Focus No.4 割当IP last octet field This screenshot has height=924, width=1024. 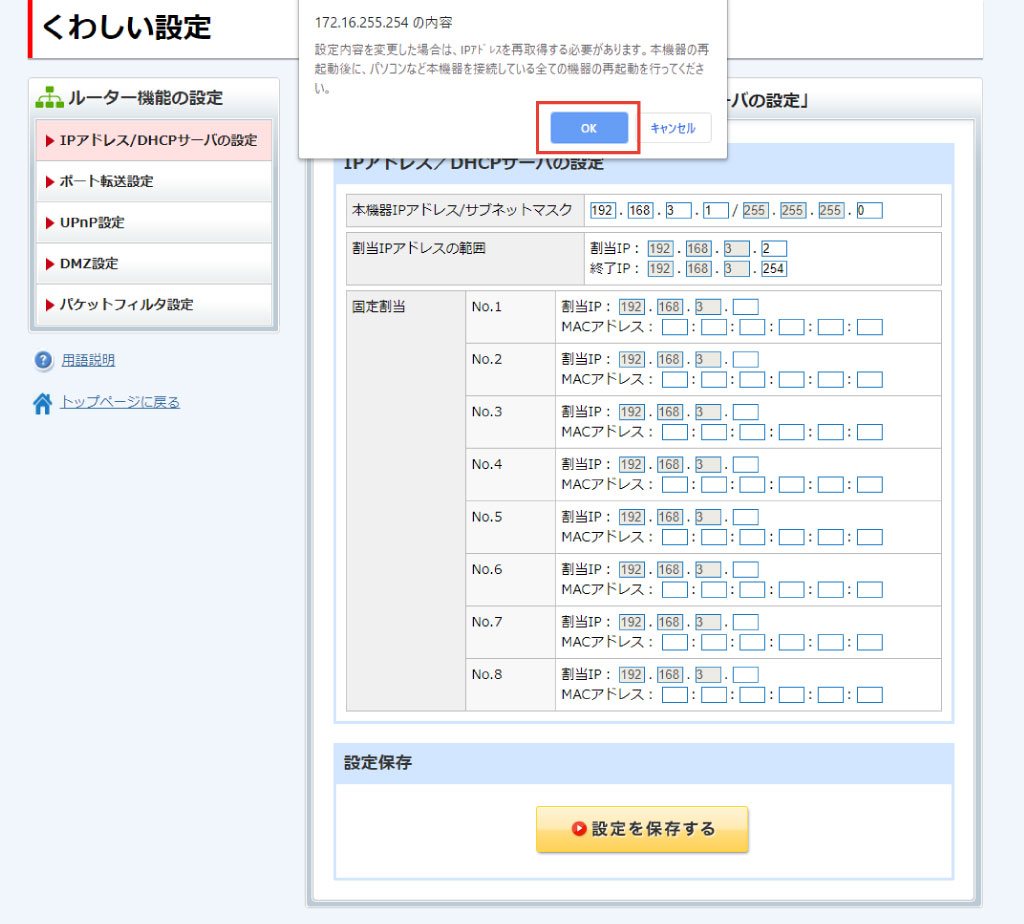(746, 465)
